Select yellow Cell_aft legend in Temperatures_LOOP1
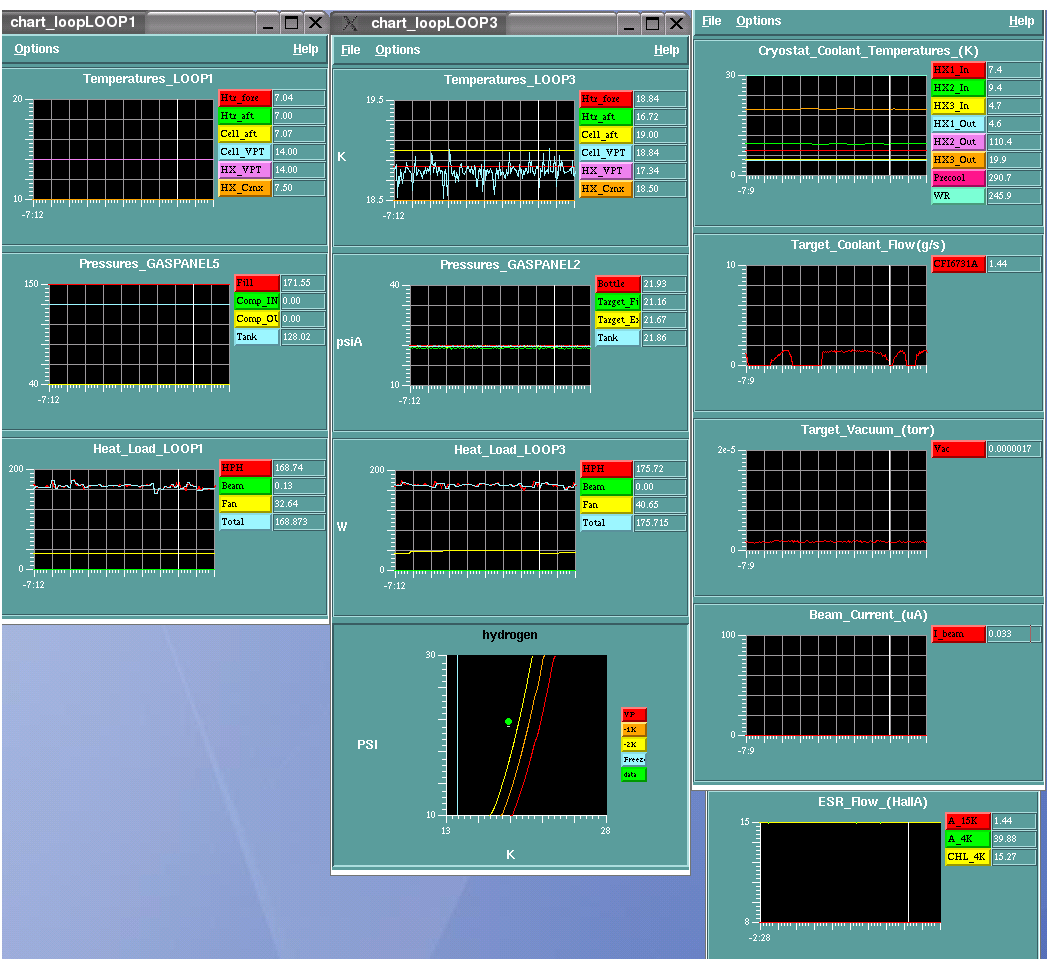Screen dimensions: 1047x959 [x=244, y=134]
